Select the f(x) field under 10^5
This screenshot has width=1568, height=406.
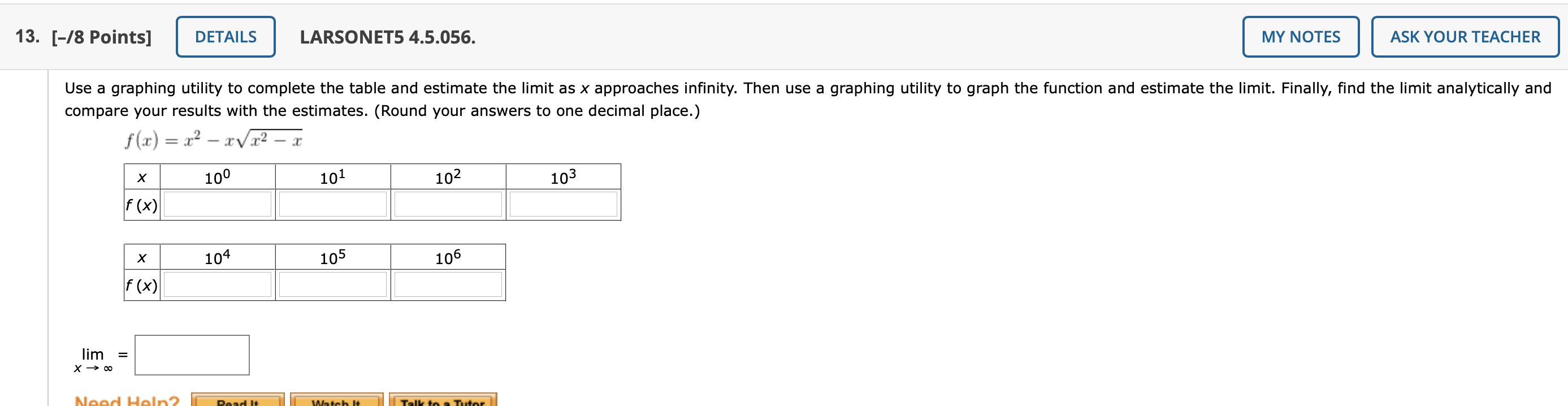pyautogui.click(x=332, y=284)
